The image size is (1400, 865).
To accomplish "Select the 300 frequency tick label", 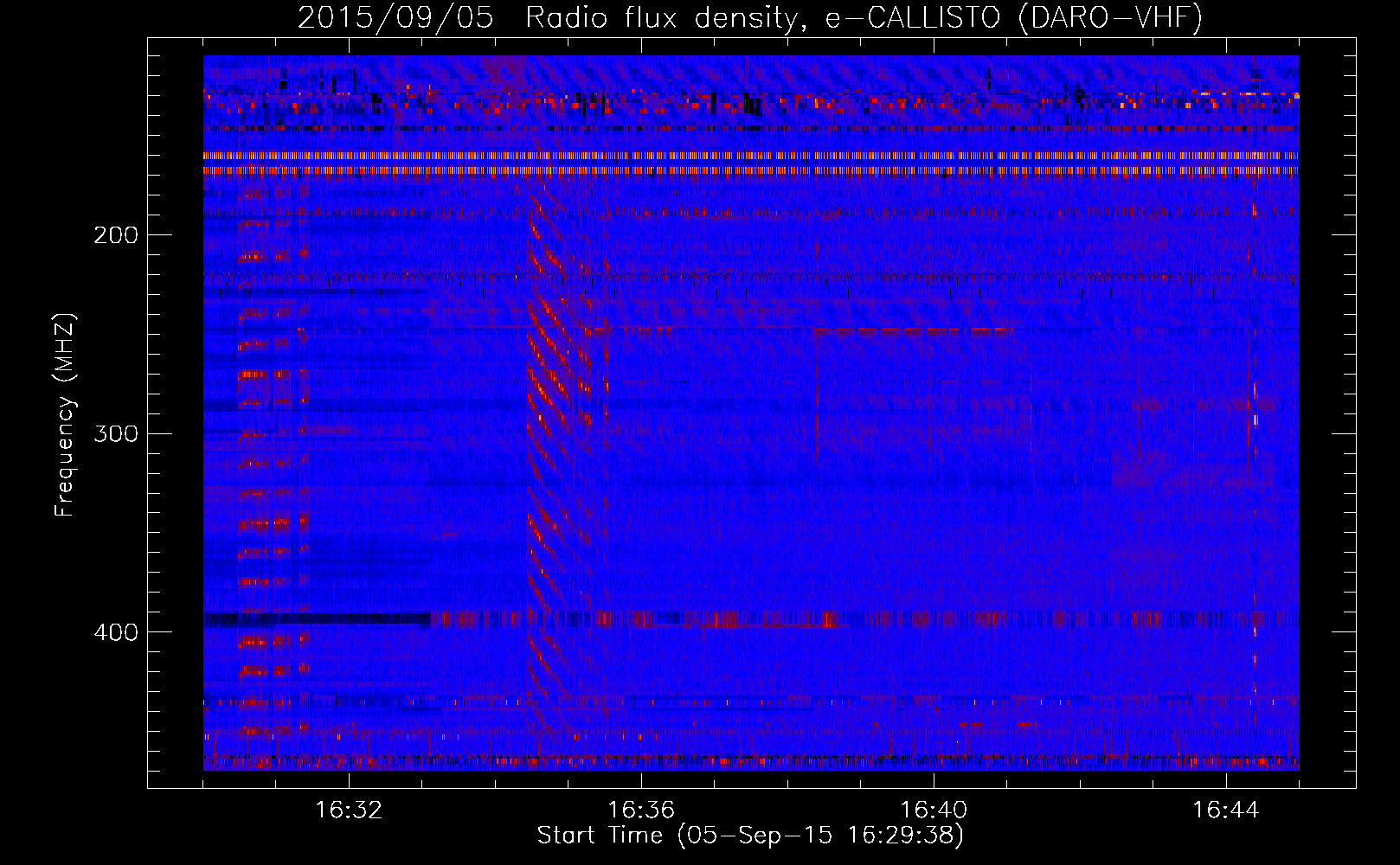I will (116, 433).
